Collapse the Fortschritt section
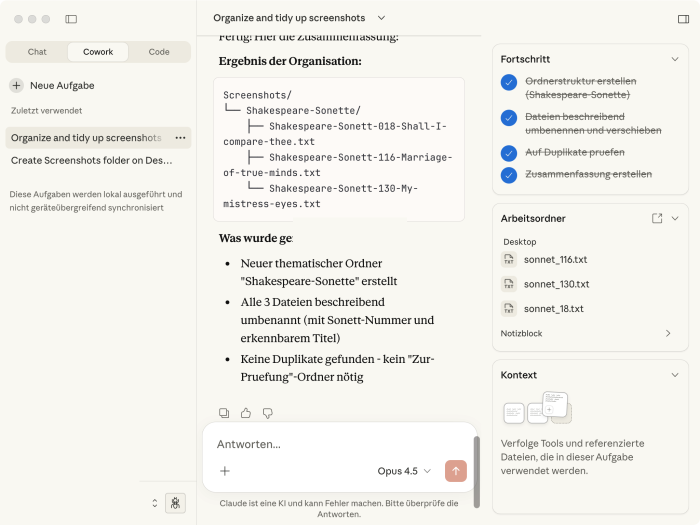 pyautogui.click(x=675, y=59)
